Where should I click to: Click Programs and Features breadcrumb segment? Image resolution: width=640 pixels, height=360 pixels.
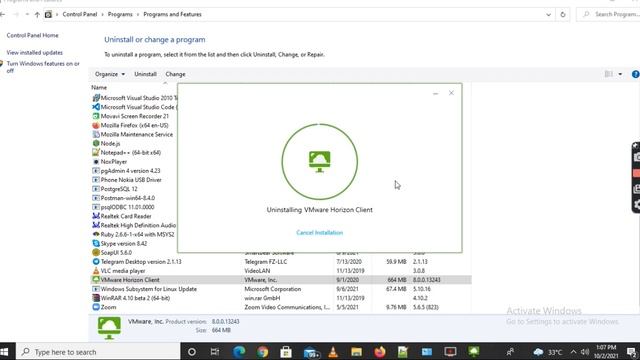pos(172,14)
